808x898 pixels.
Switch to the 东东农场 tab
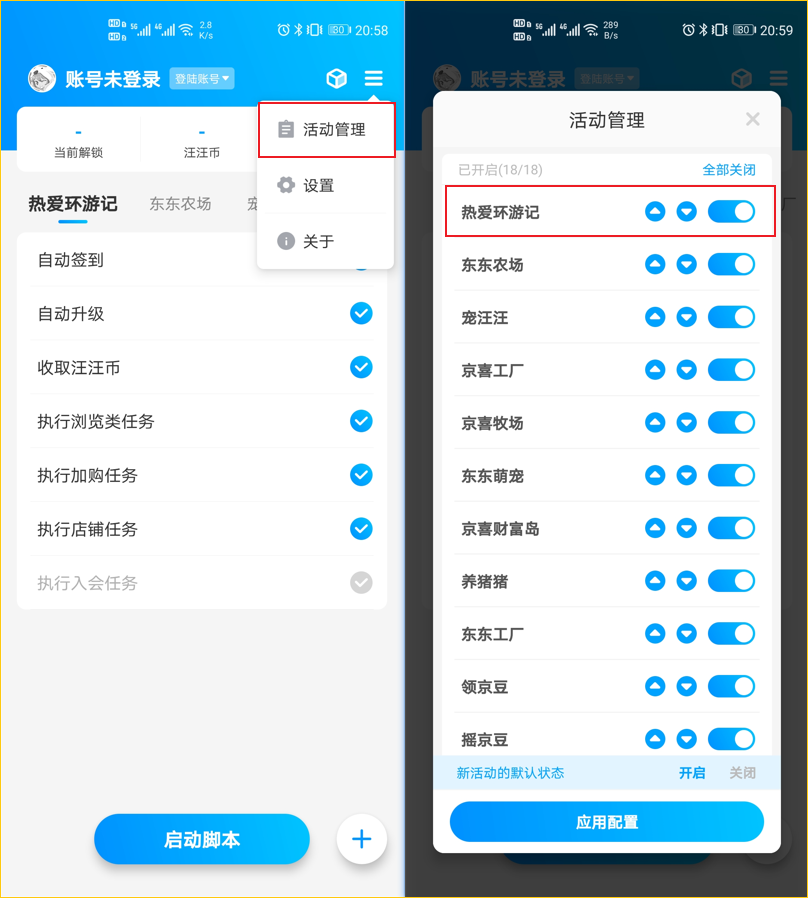(180, 203)
